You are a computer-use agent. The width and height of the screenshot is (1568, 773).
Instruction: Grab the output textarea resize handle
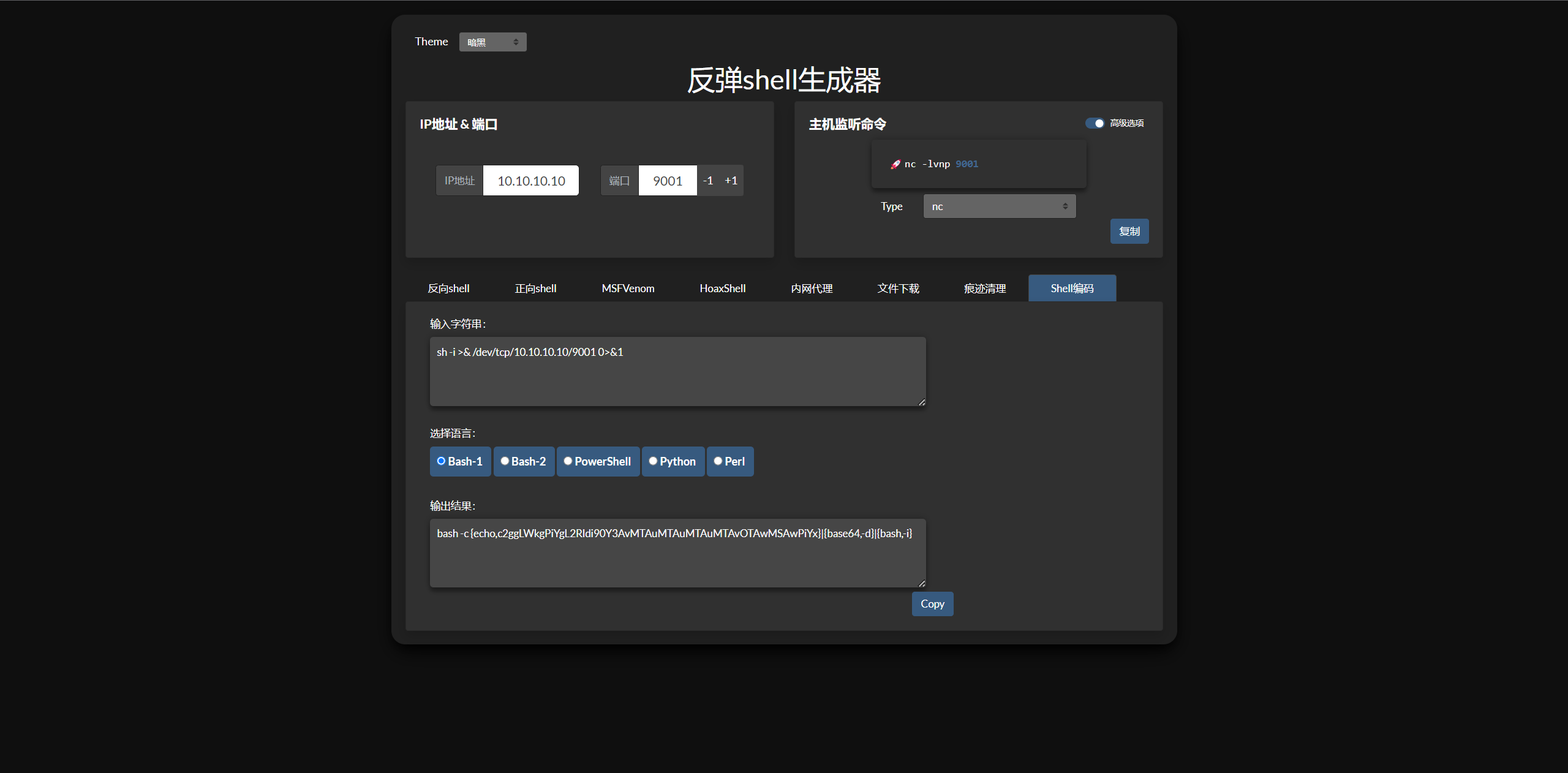pyautogui.click(x=921, y=583)
